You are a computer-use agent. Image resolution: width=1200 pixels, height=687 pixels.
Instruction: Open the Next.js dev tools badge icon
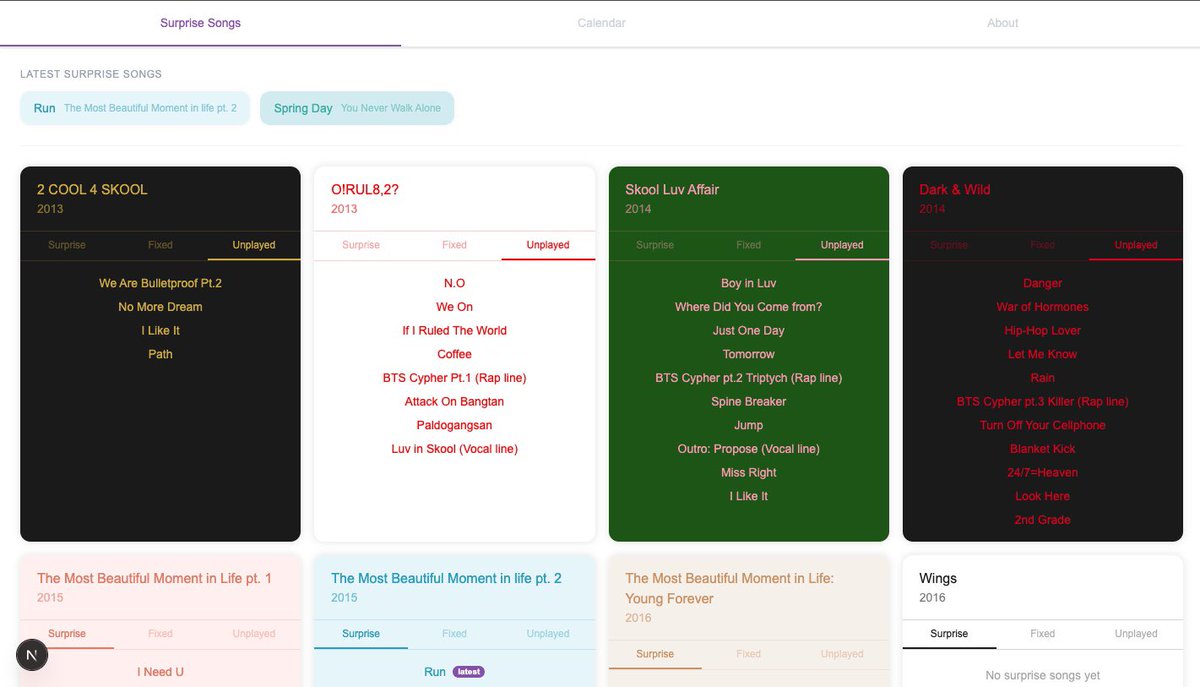tap(33, 655)
